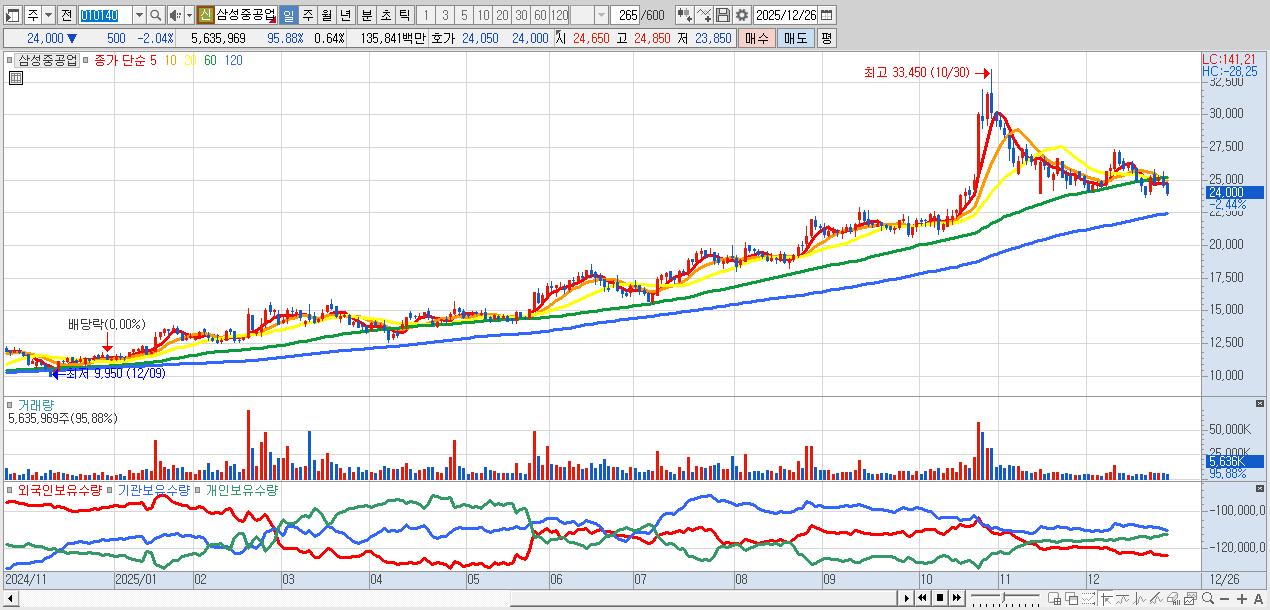1270x610 pixels.
Task: Click the plus zoom-in icon at bottom
Action: 1241,598
